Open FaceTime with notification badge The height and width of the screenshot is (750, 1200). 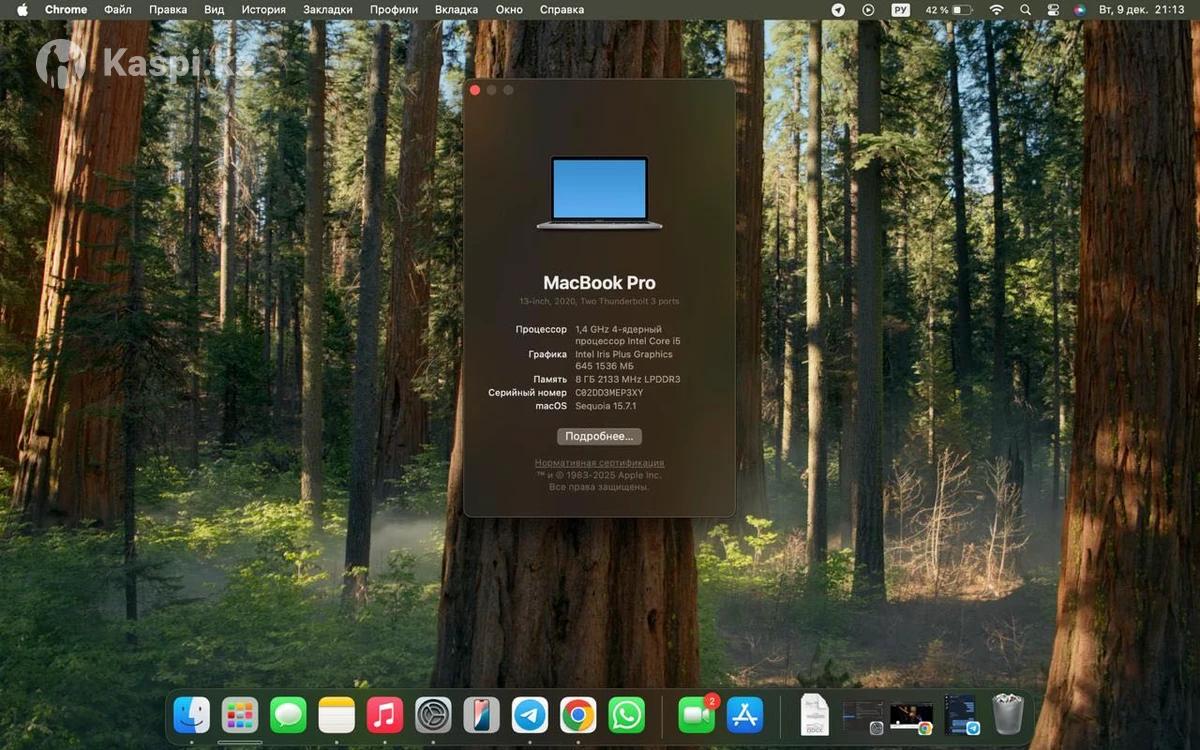click(696, 715)
